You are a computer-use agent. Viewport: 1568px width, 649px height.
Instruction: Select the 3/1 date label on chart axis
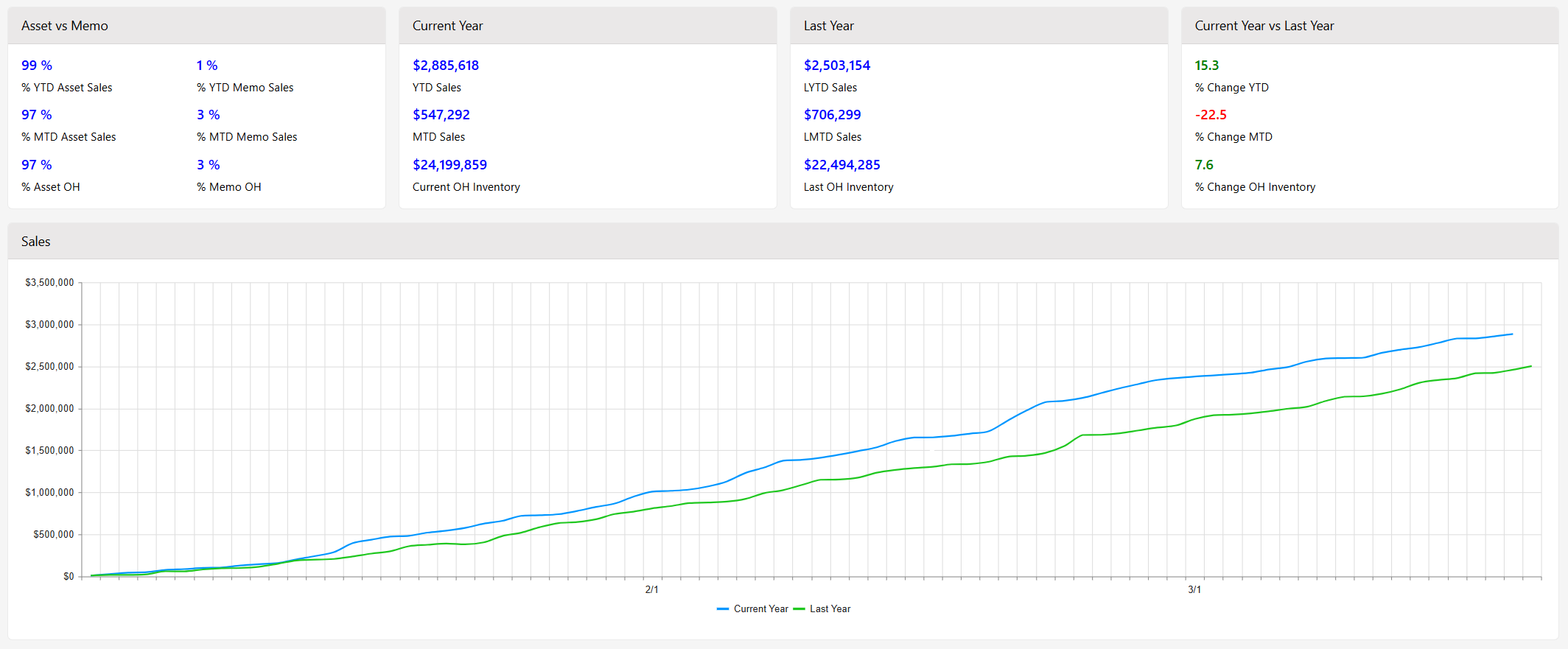pyautogui.click(x=1194, y=589)
